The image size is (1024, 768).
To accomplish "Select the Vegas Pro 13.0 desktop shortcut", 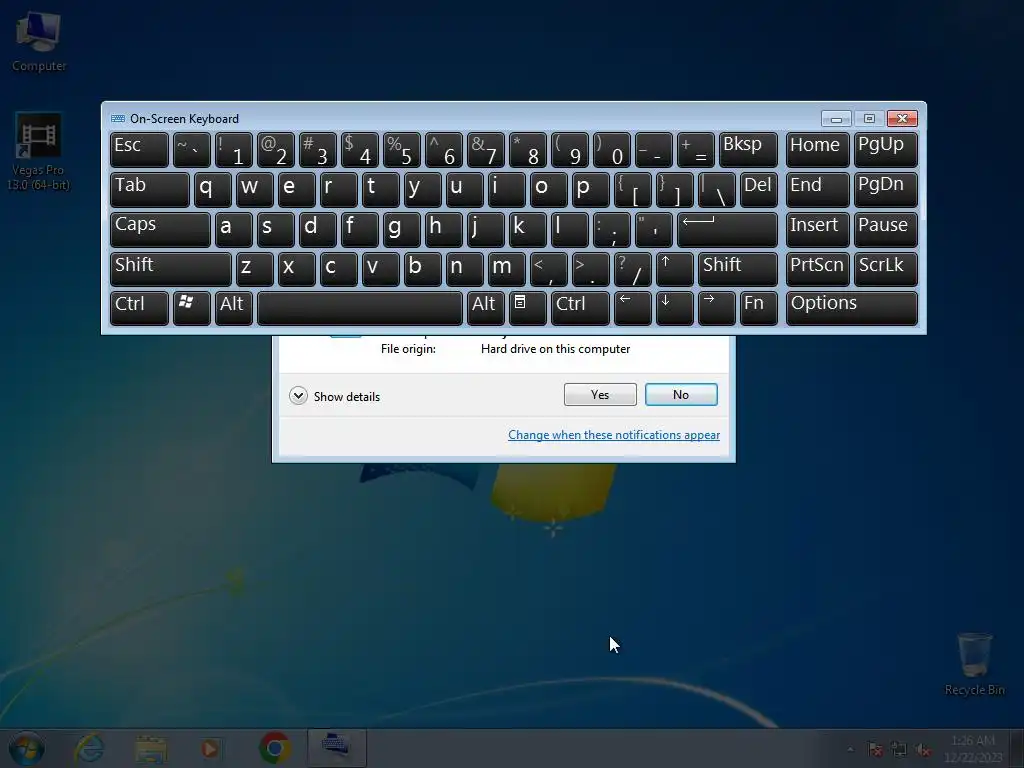I will click(x=39, y=152).
